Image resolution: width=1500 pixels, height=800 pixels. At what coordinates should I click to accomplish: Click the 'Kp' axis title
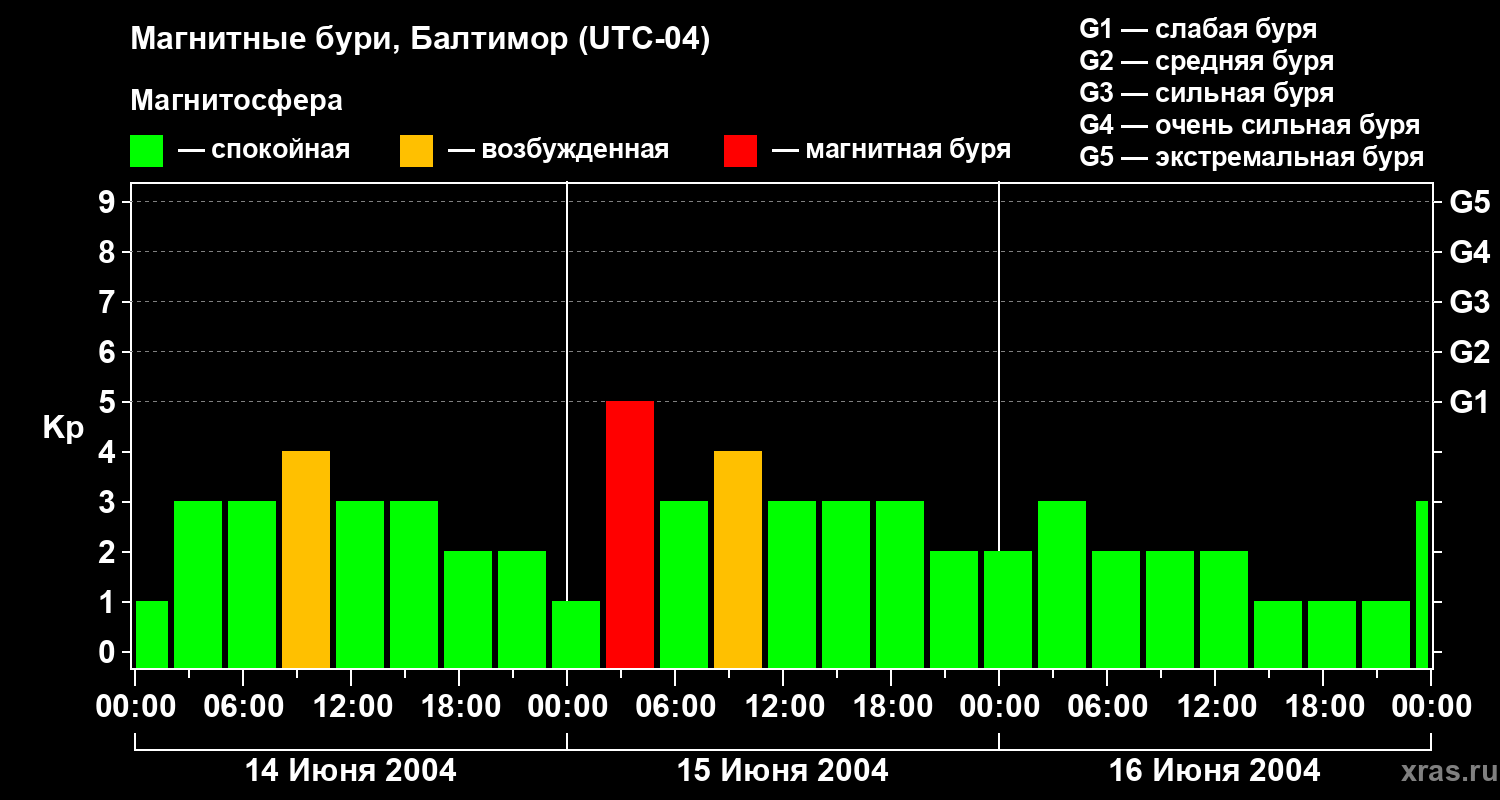point(63,427)
